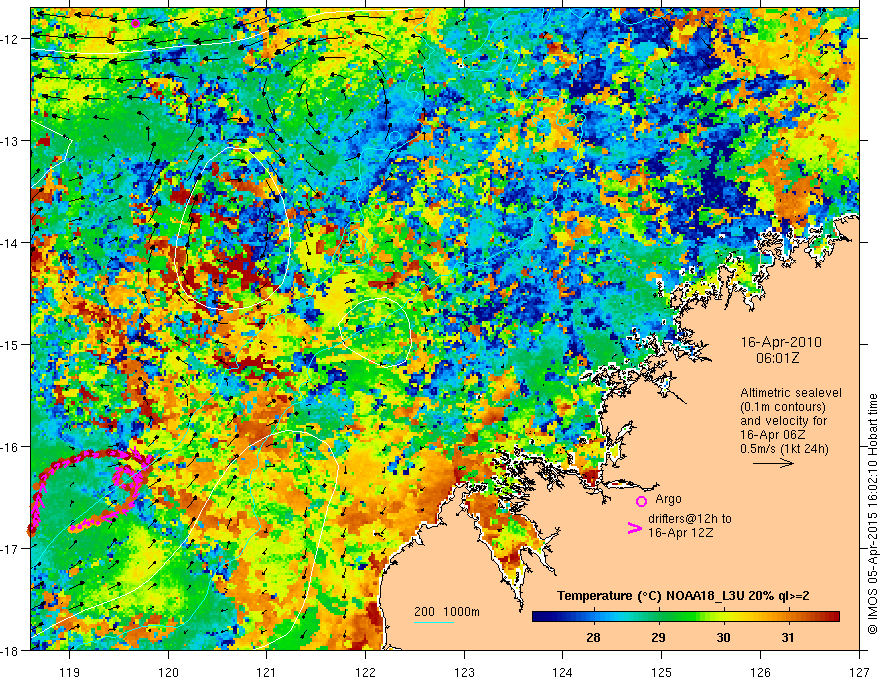Viewport: 880px width, 680px height.
Task: Click longitude axis label '124'
Action: 563,672
